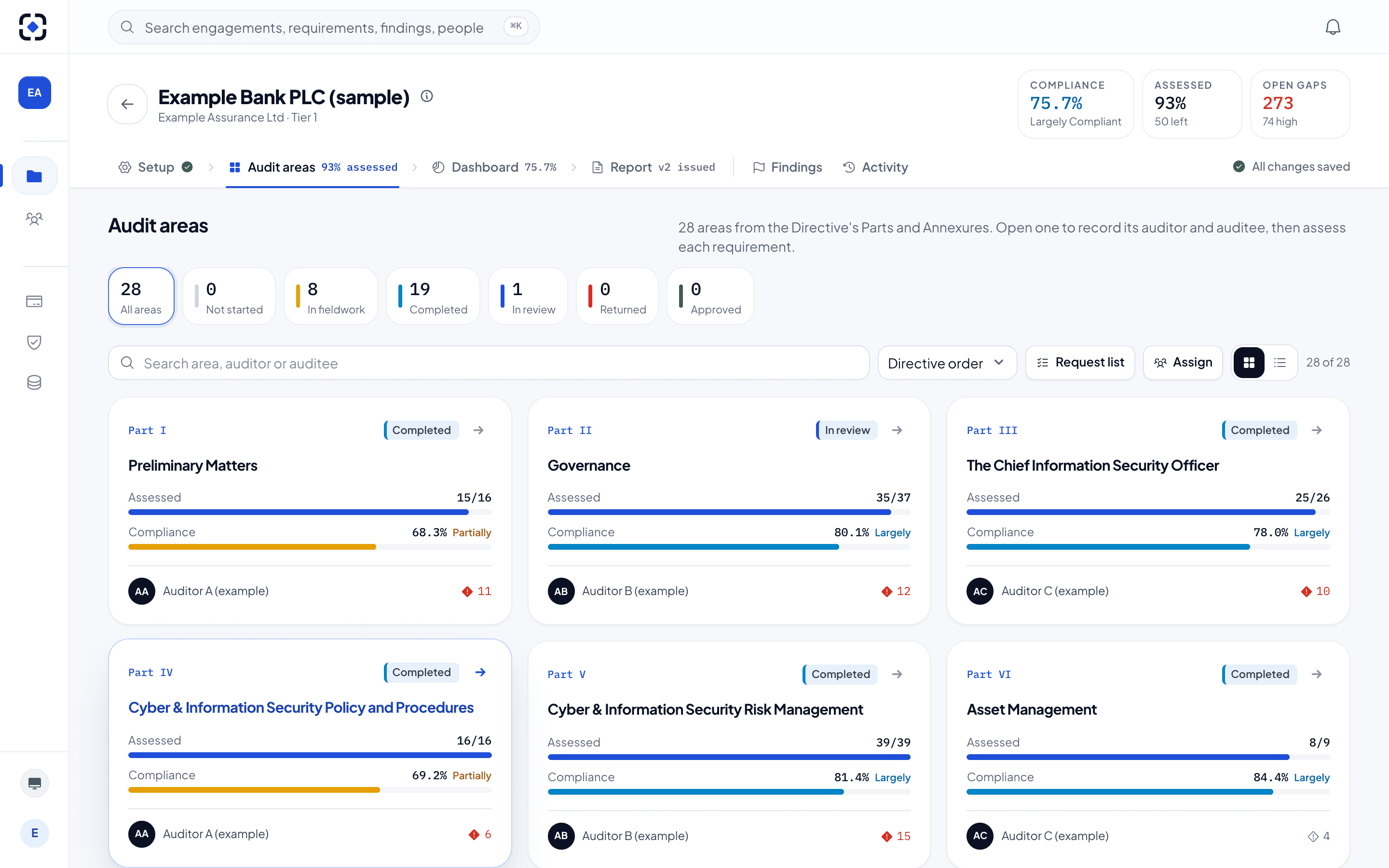This screenshot has height=868, width=1389.
Task: Open the Activity tab
Action: coord(875,167)
